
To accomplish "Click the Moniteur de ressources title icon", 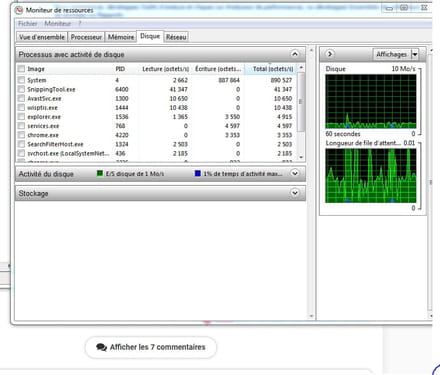I will 19,10.
